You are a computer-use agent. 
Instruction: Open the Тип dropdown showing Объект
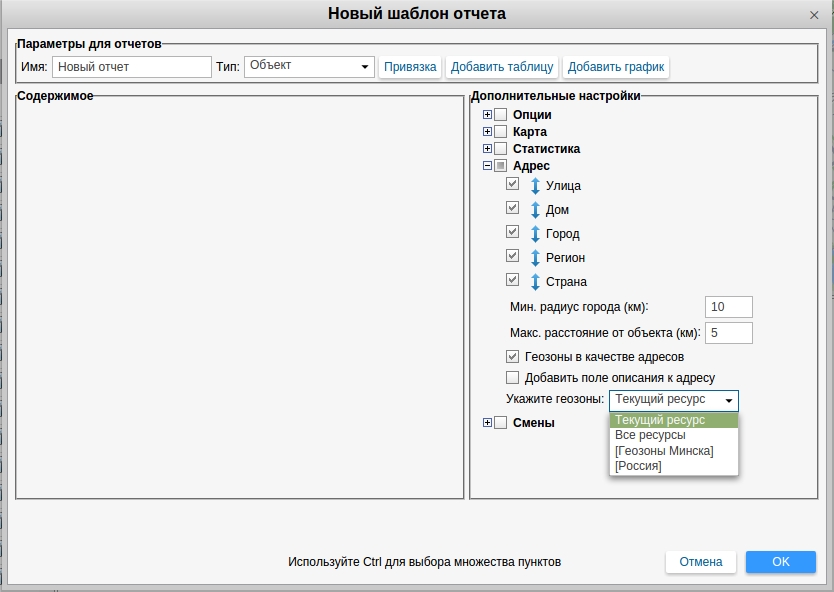pyautogui.click(x=308, y=67)
